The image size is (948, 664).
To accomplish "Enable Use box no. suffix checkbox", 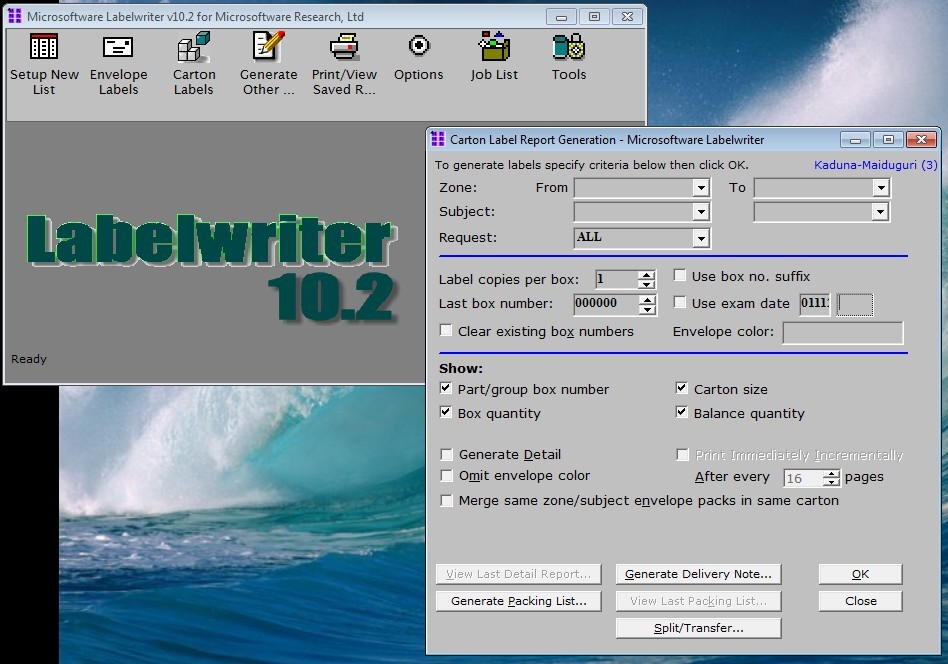I will point(680,276).
